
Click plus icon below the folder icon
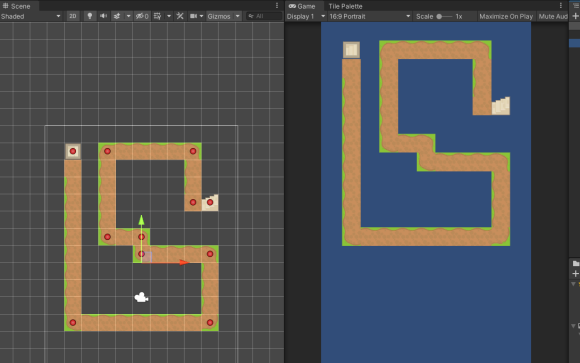[576, 274]
